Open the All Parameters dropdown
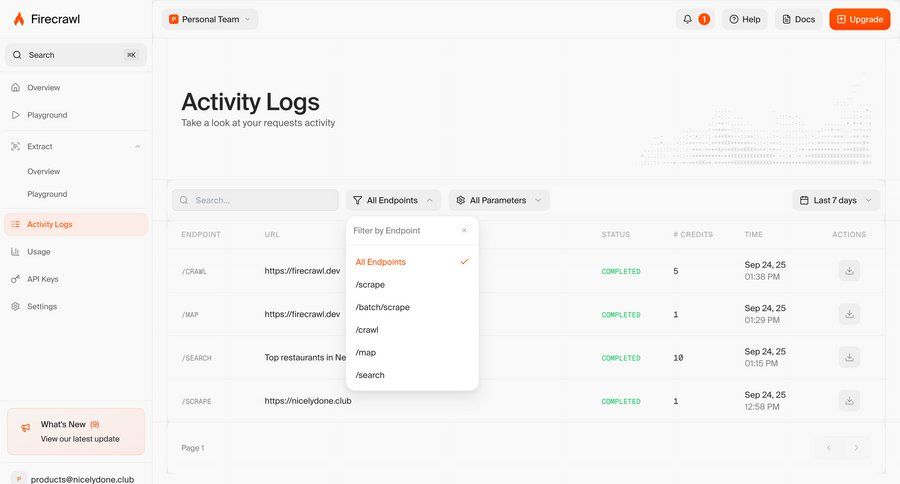The height and width of the screenshot is (484, 900). coord(499,200)
